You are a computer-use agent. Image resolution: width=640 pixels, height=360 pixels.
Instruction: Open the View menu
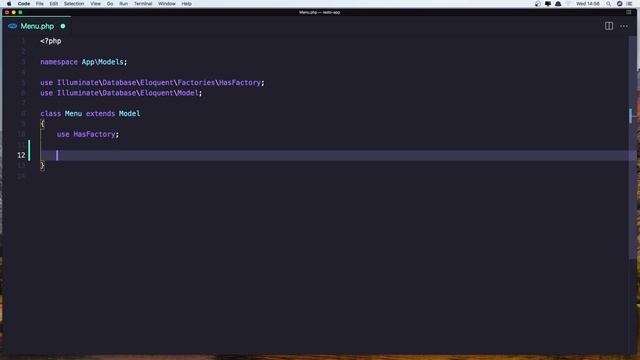tap(96, 4)
